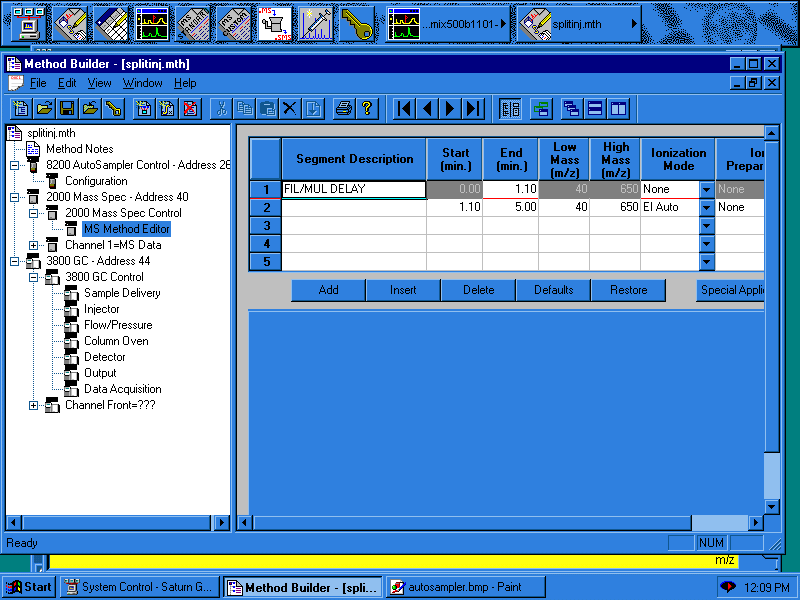Click the key icon in the Method Builder toolbar

click(x=113, y=109)
